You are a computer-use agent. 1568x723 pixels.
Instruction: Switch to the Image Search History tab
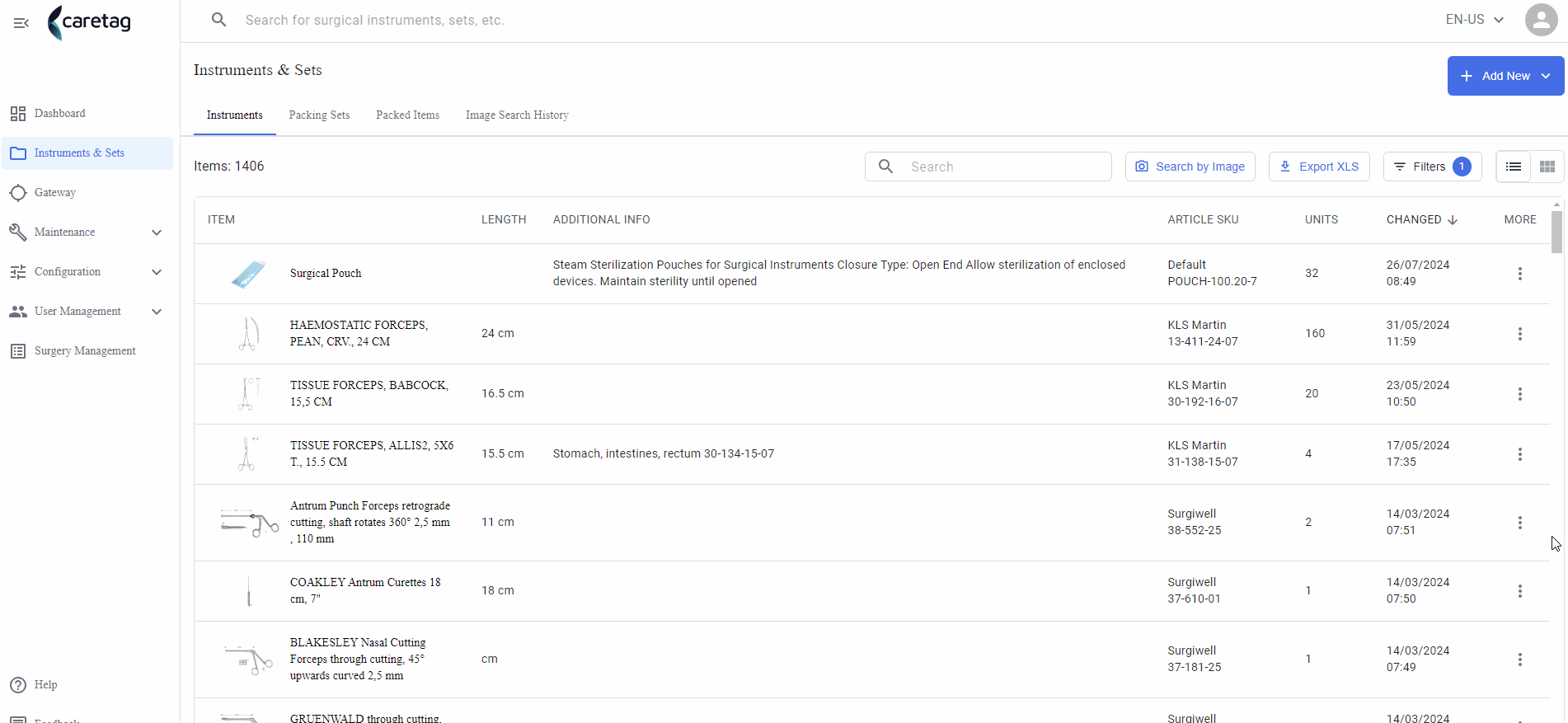(517, 115)
